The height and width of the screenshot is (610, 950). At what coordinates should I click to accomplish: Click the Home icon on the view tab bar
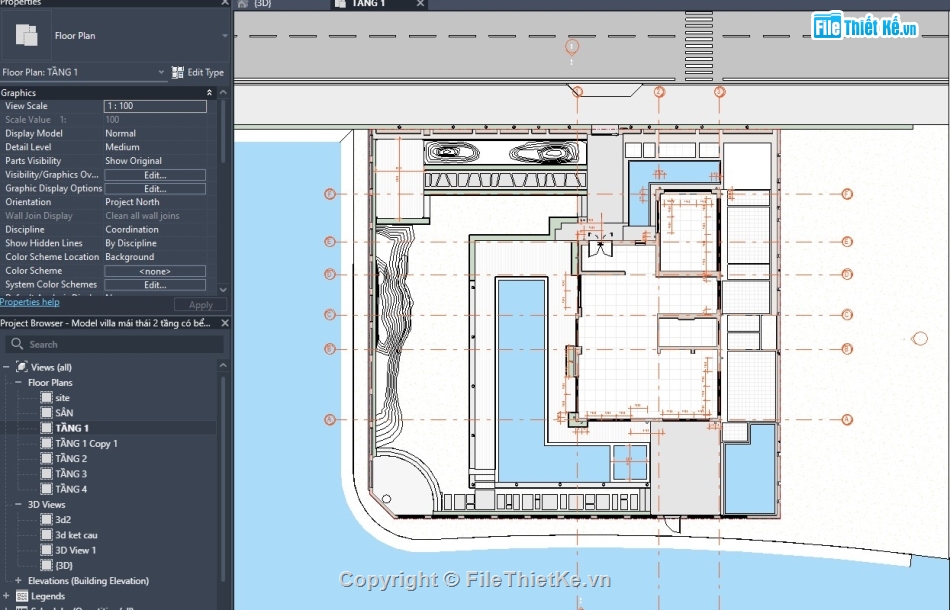(x=240, y=4)
